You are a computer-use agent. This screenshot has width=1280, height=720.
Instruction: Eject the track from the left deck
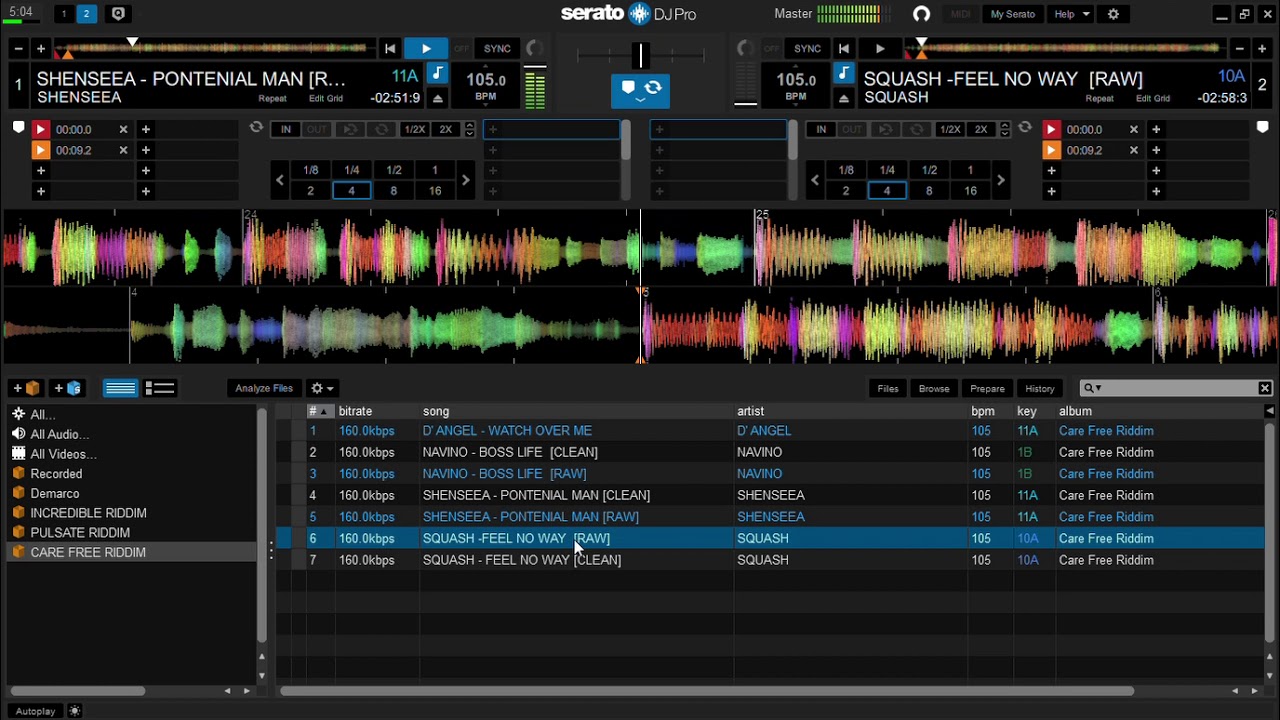437,98
